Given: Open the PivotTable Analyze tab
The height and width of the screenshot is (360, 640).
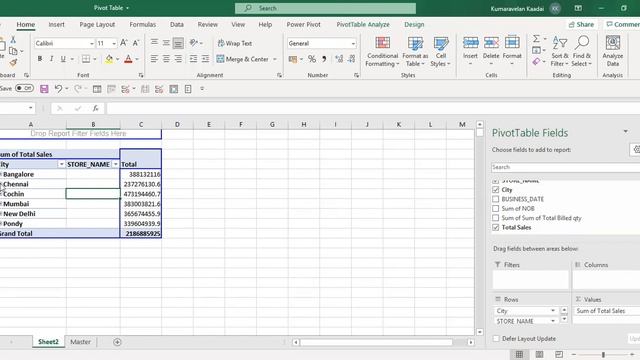Looking at the screenshot, I should tap(363, 24).
